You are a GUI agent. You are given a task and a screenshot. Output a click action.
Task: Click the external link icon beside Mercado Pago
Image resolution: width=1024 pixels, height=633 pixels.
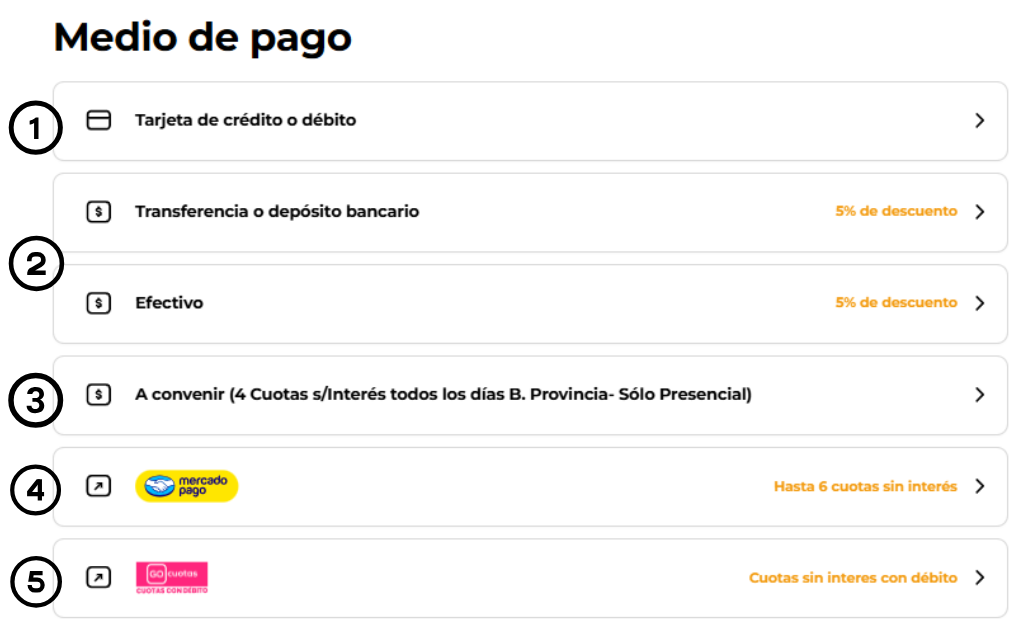point(99,486)
